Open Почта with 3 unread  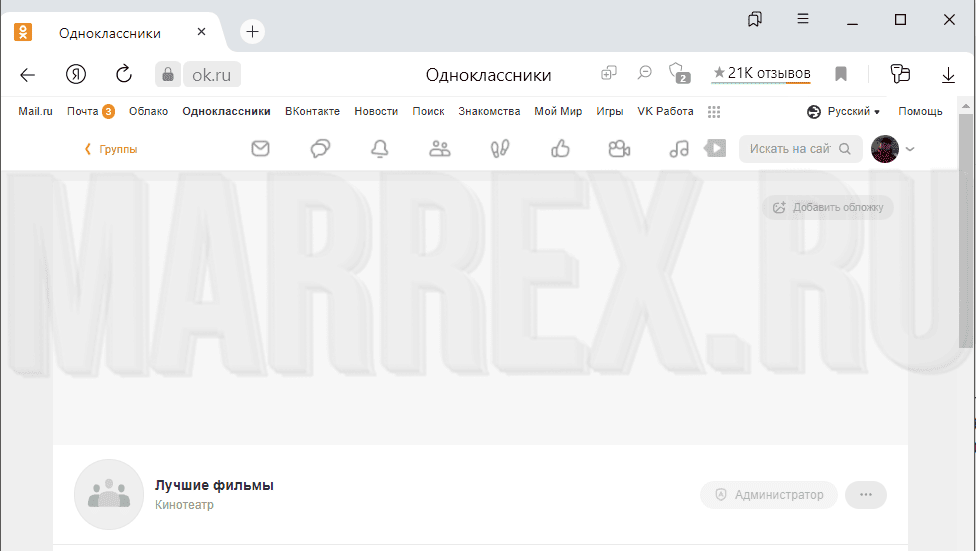click(91, 111)
